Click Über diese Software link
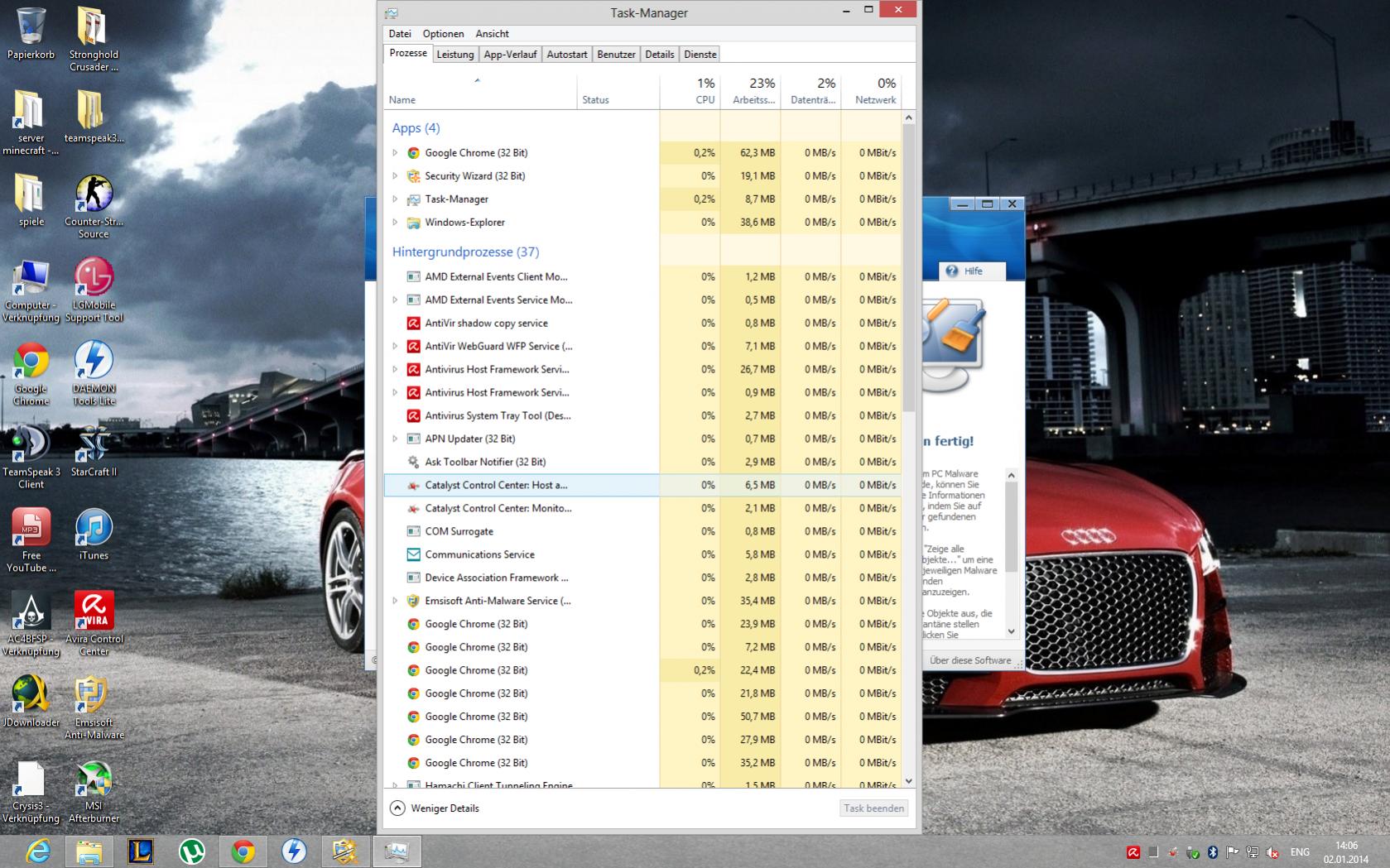 [969, 660]
